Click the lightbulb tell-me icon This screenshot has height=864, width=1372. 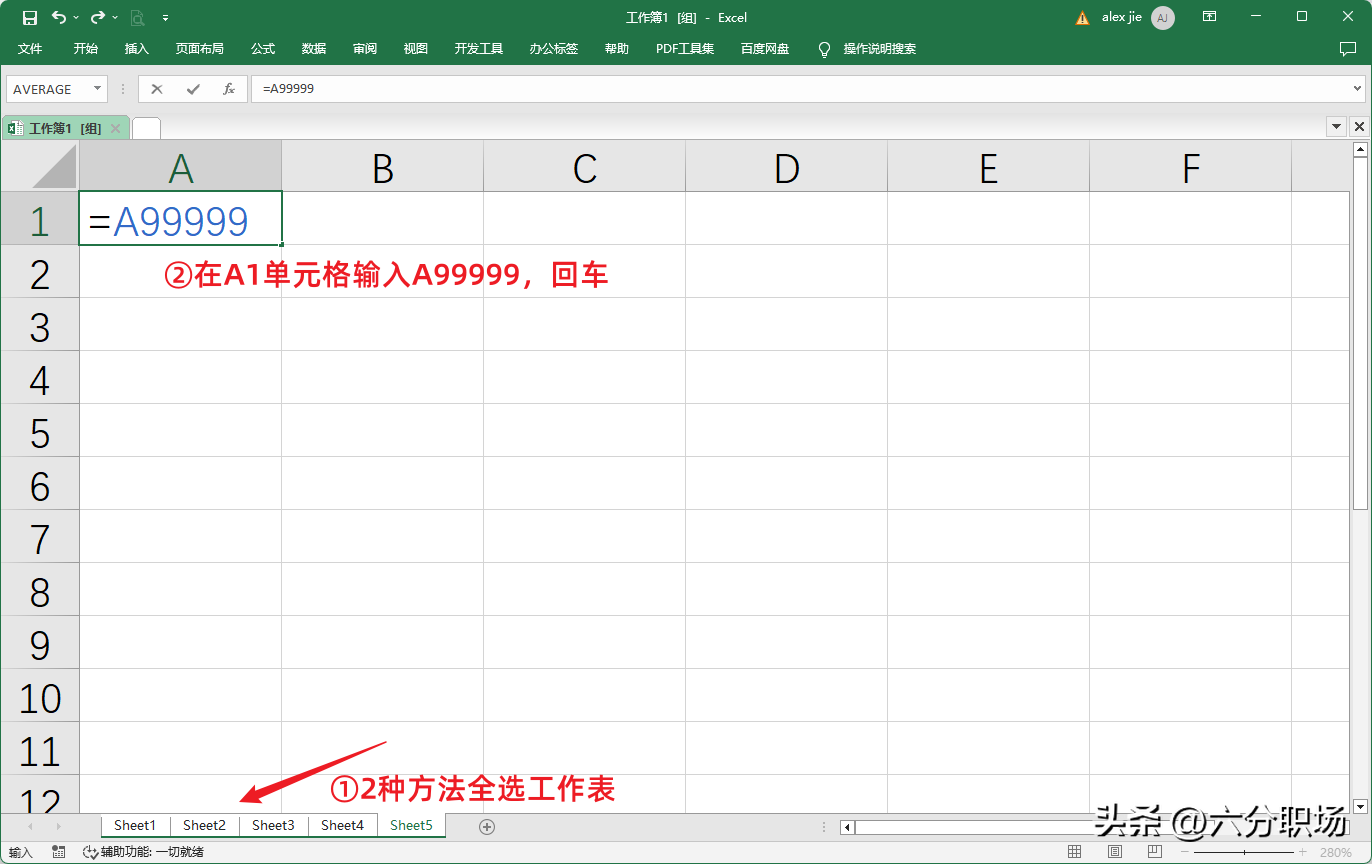click(824, 49)
